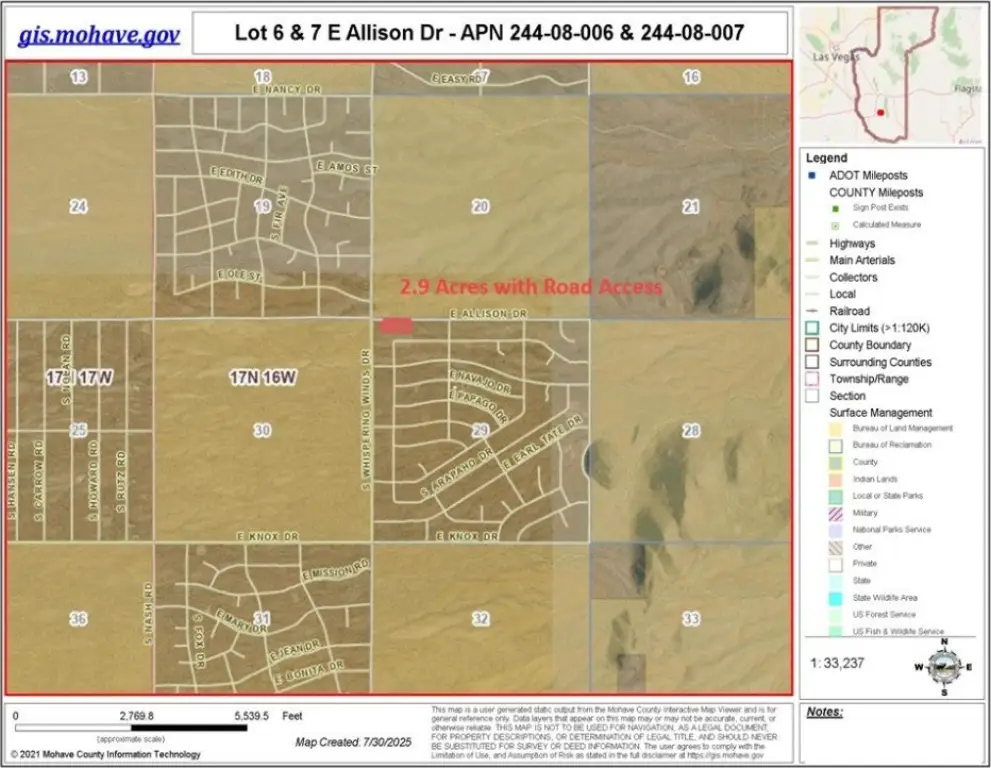Click the compass rose north arrow icon
991x768 pixels.
[944, 664]
